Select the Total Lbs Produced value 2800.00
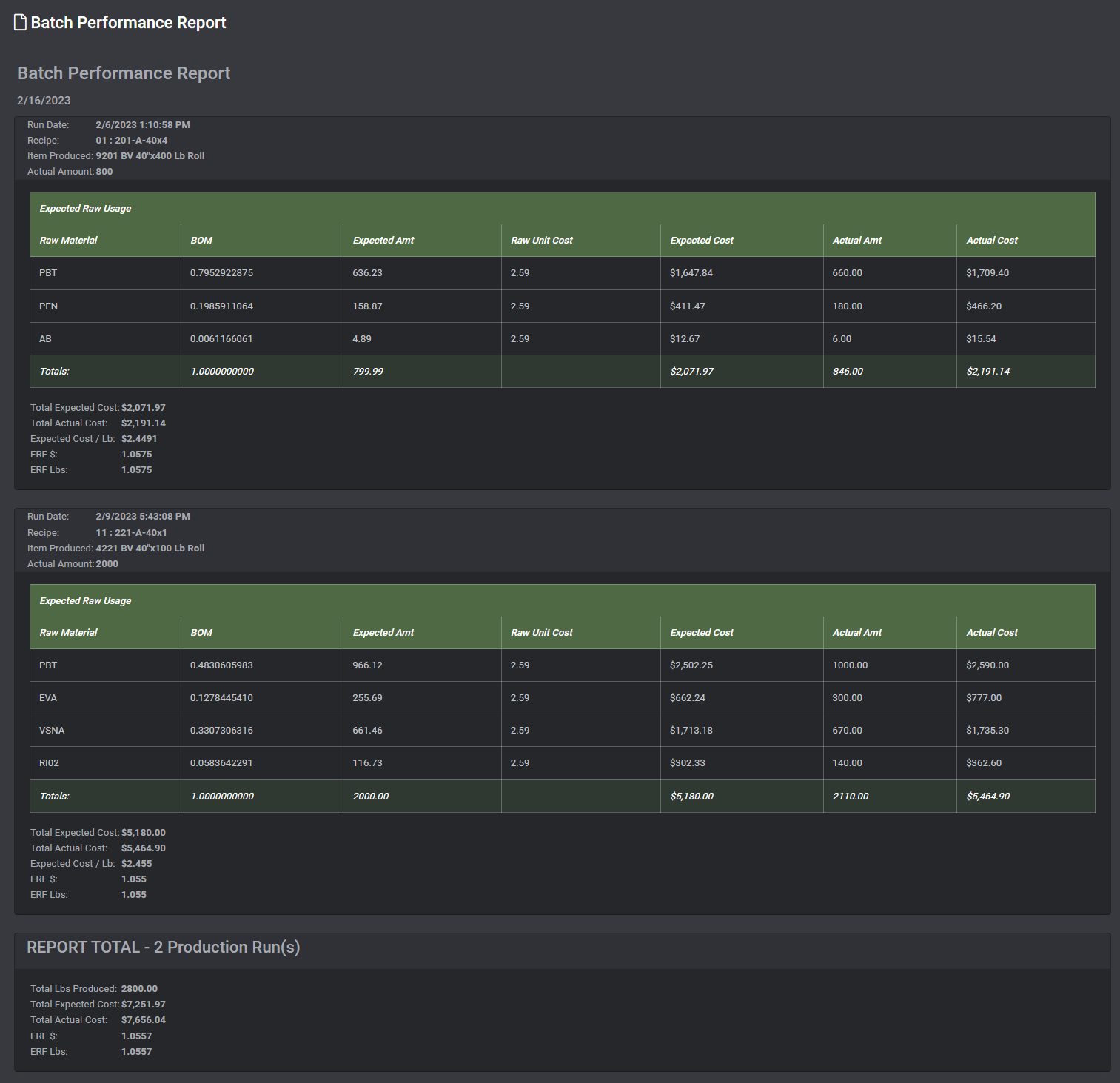The width and height of the screenshot is (1120, 1083). [x=139, y=989]
